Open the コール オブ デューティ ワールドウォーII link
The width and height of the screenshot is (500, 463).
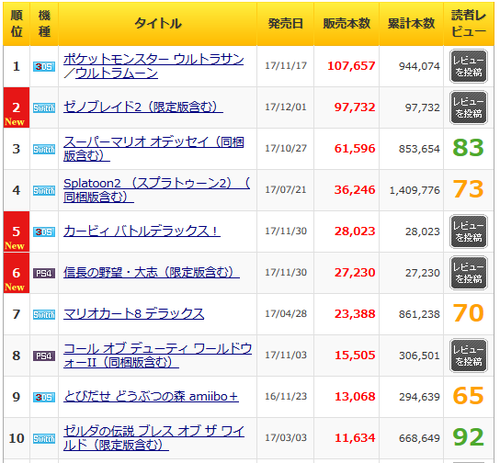pos(158,355)
